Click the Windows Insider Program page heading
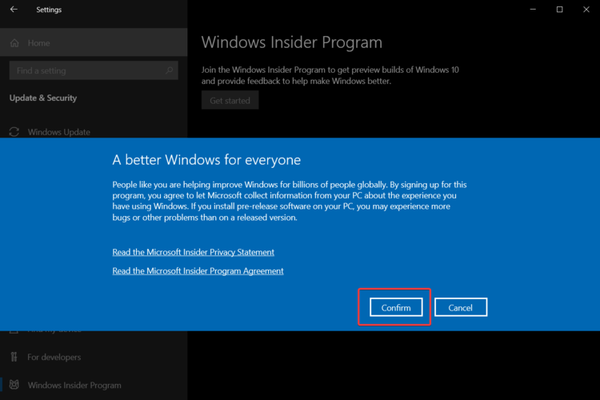 tap(292, 43)
